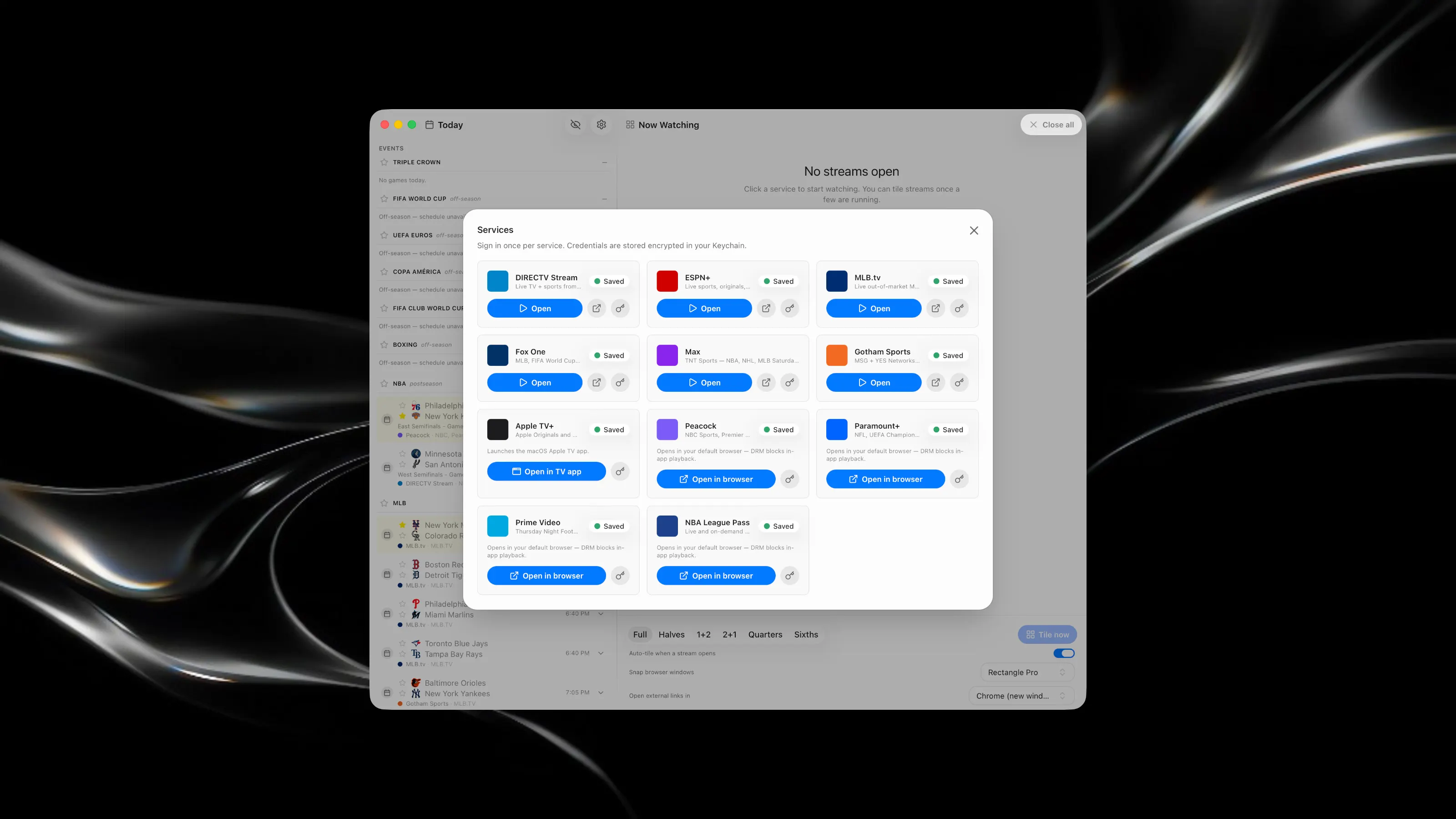Star the Toronto Blue Jays team

(402, 643)
